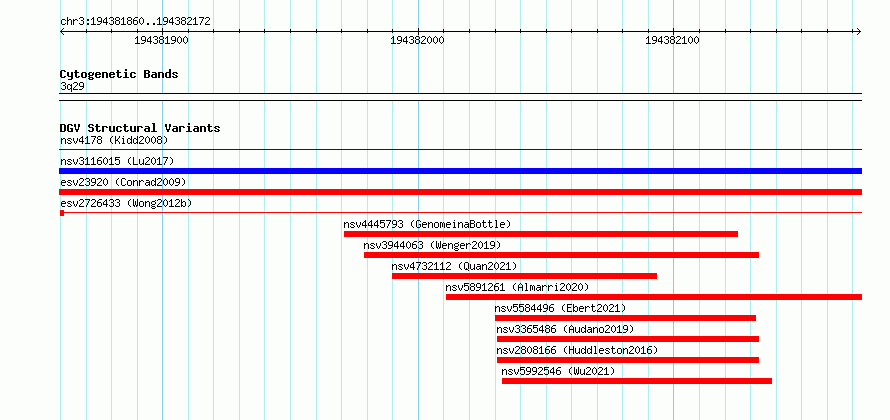
Task: Click the nsv4732112 (Quan2021) label
Action: click(455, 266)
